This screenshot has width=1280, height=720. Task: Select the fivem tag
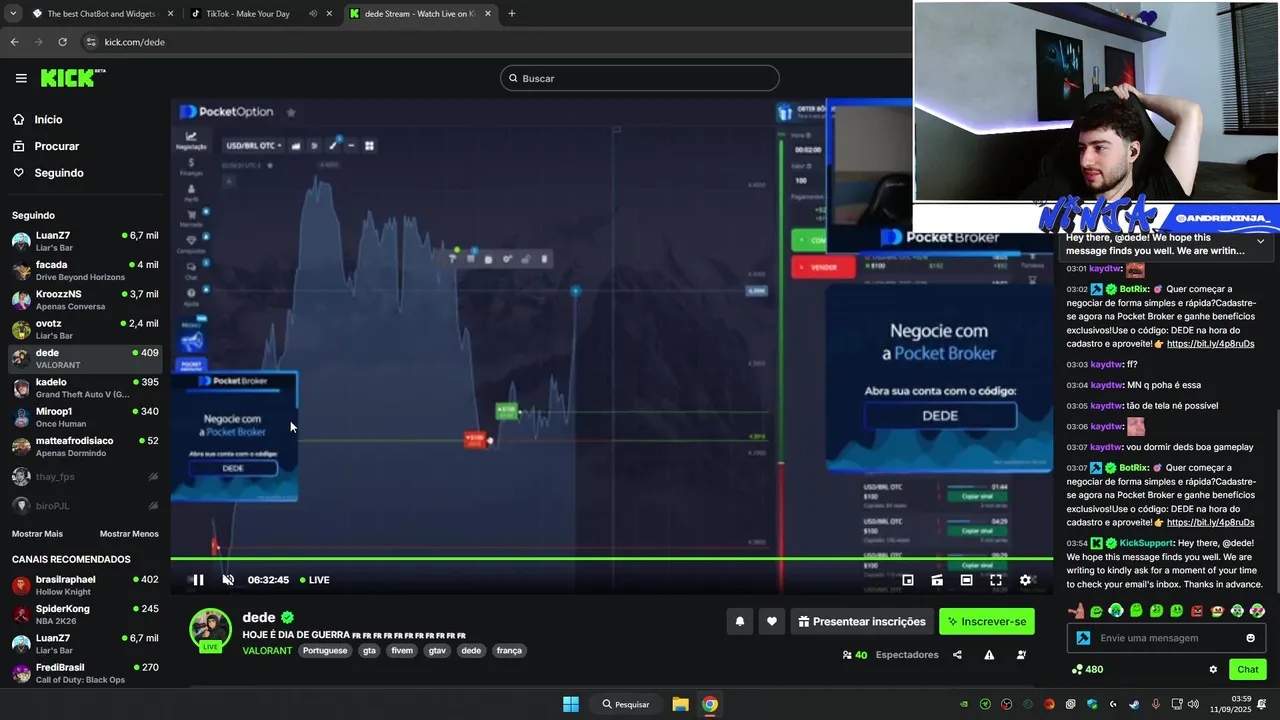pyautogui.click(x=402, y=650)
